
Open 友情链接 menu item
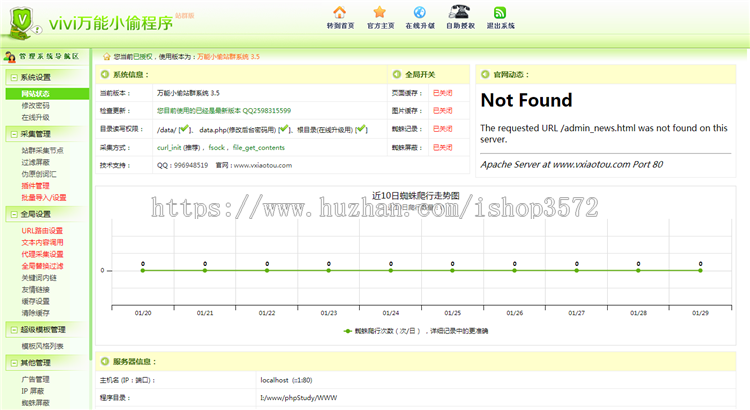(35, 289)
